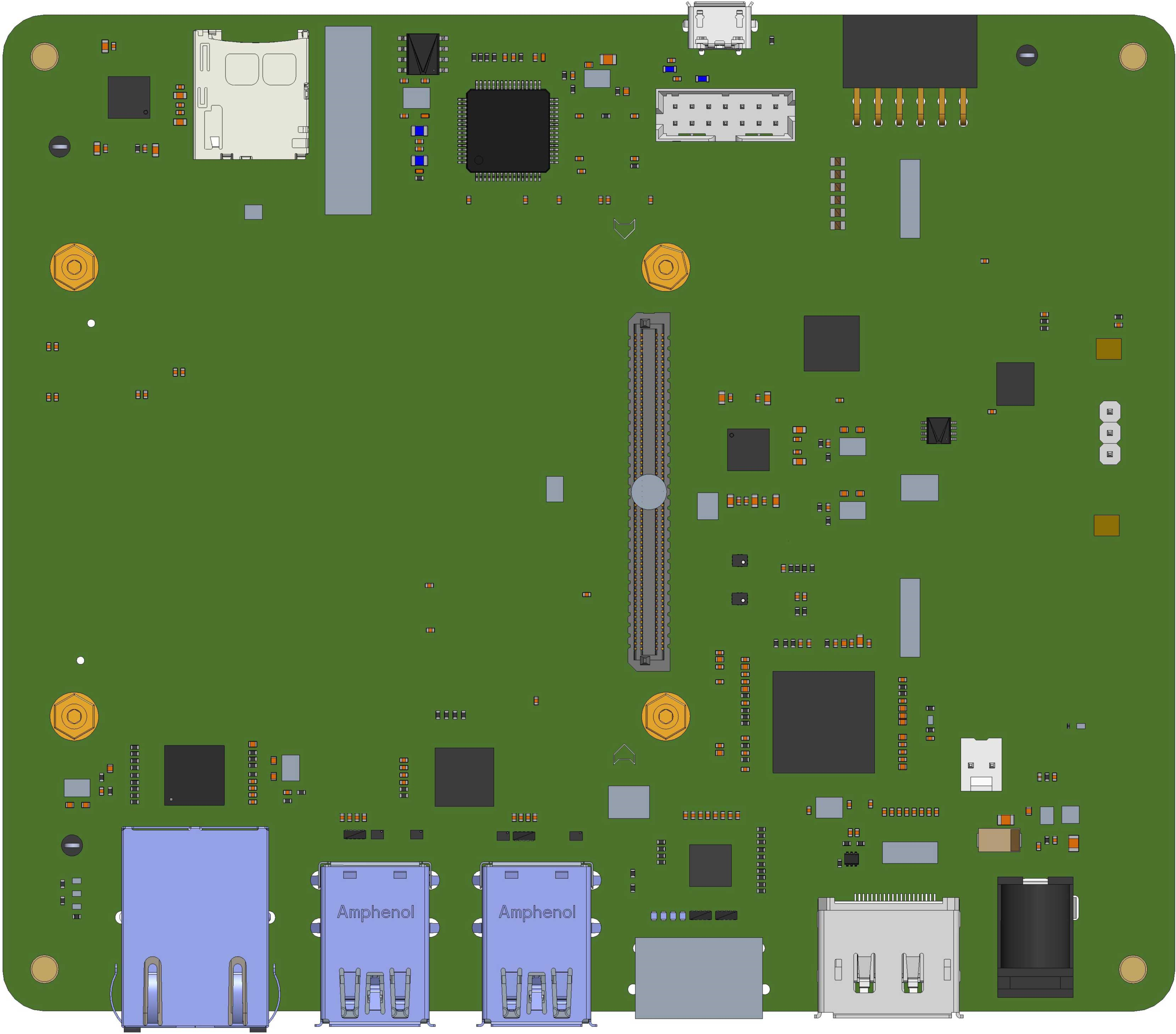The width and height of the screenshot is (1176, 1034).
Task: Select the microSD card slot
Action: pos(250,95)
